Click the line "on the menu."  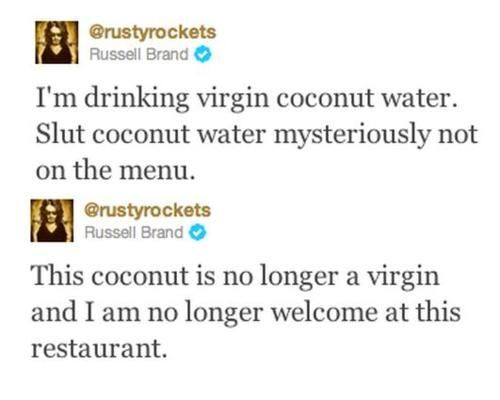[115, 170]
